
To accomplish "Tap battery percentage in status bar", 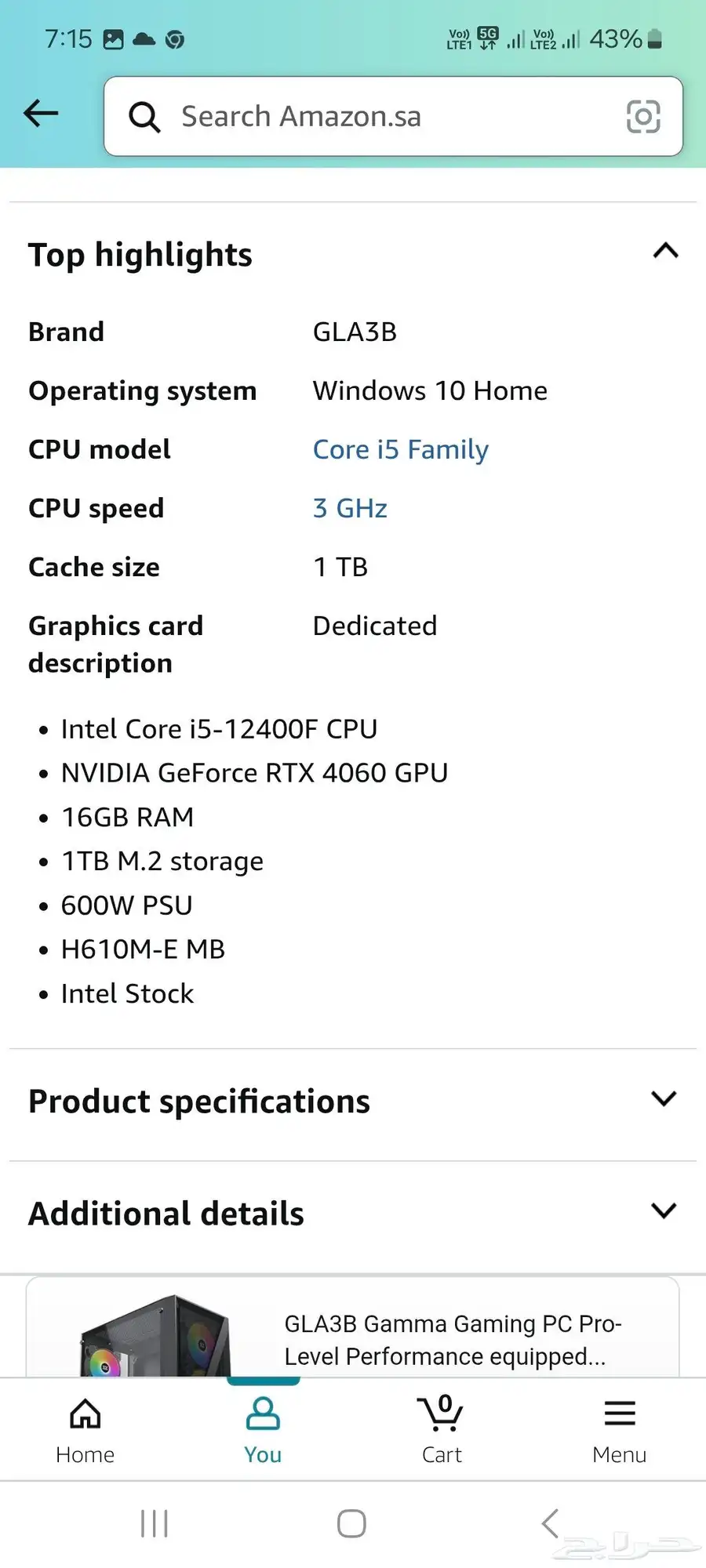I will [x=616, y=38].
